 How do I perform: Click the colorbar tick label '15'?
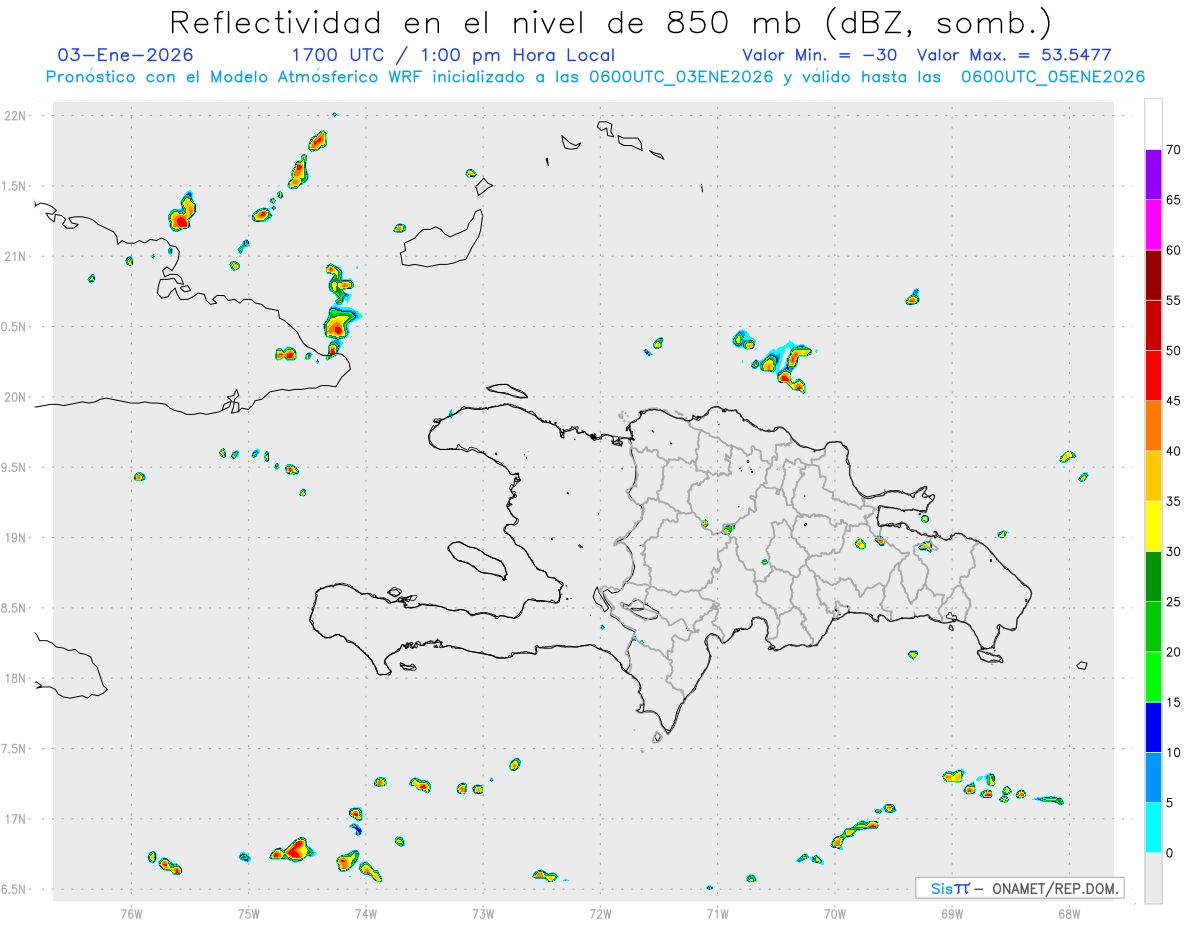(x=1173, y=702)
